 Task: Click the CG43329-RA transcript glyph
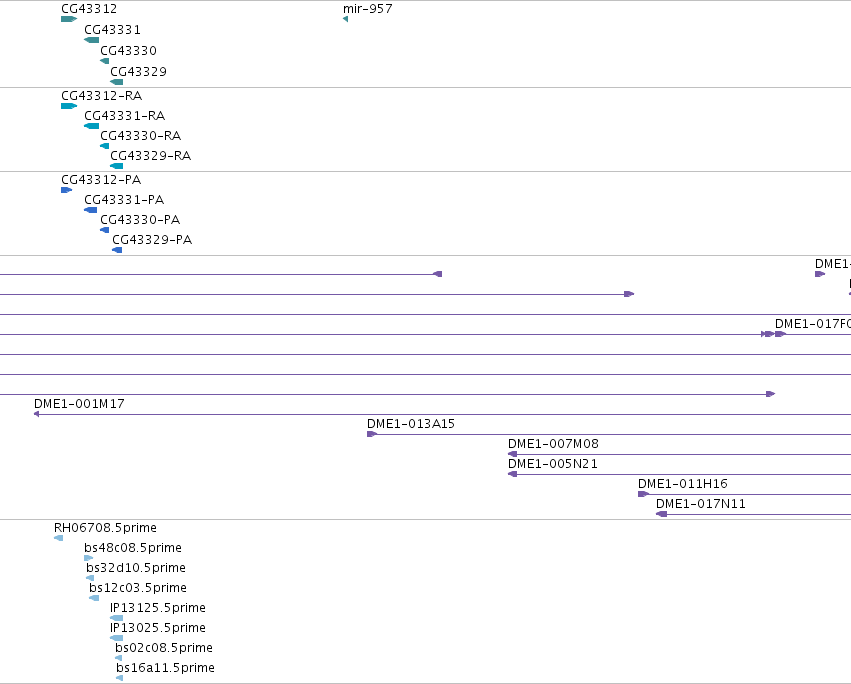coord(117,166)
